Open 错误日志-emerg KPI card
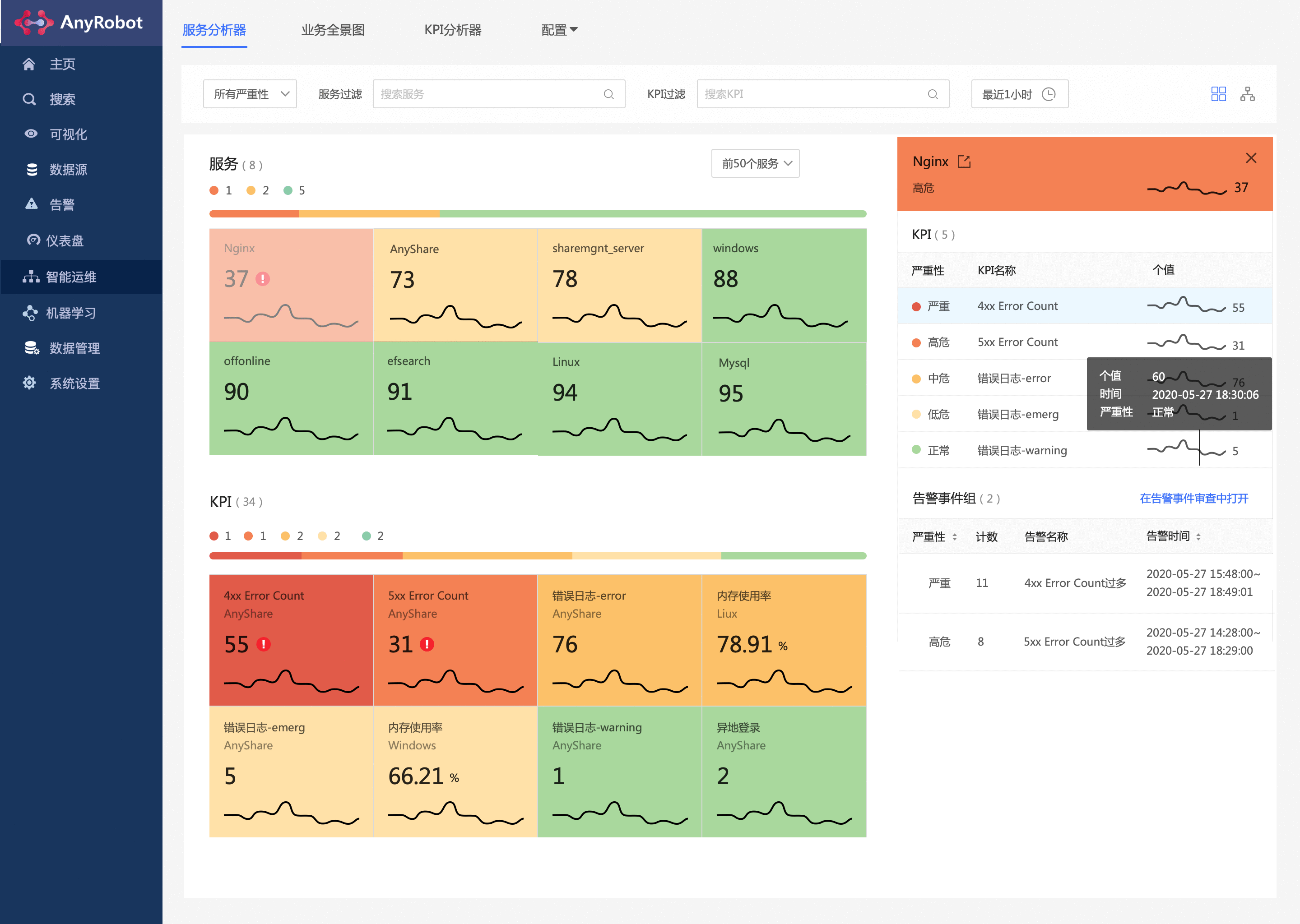 [291, 772]
